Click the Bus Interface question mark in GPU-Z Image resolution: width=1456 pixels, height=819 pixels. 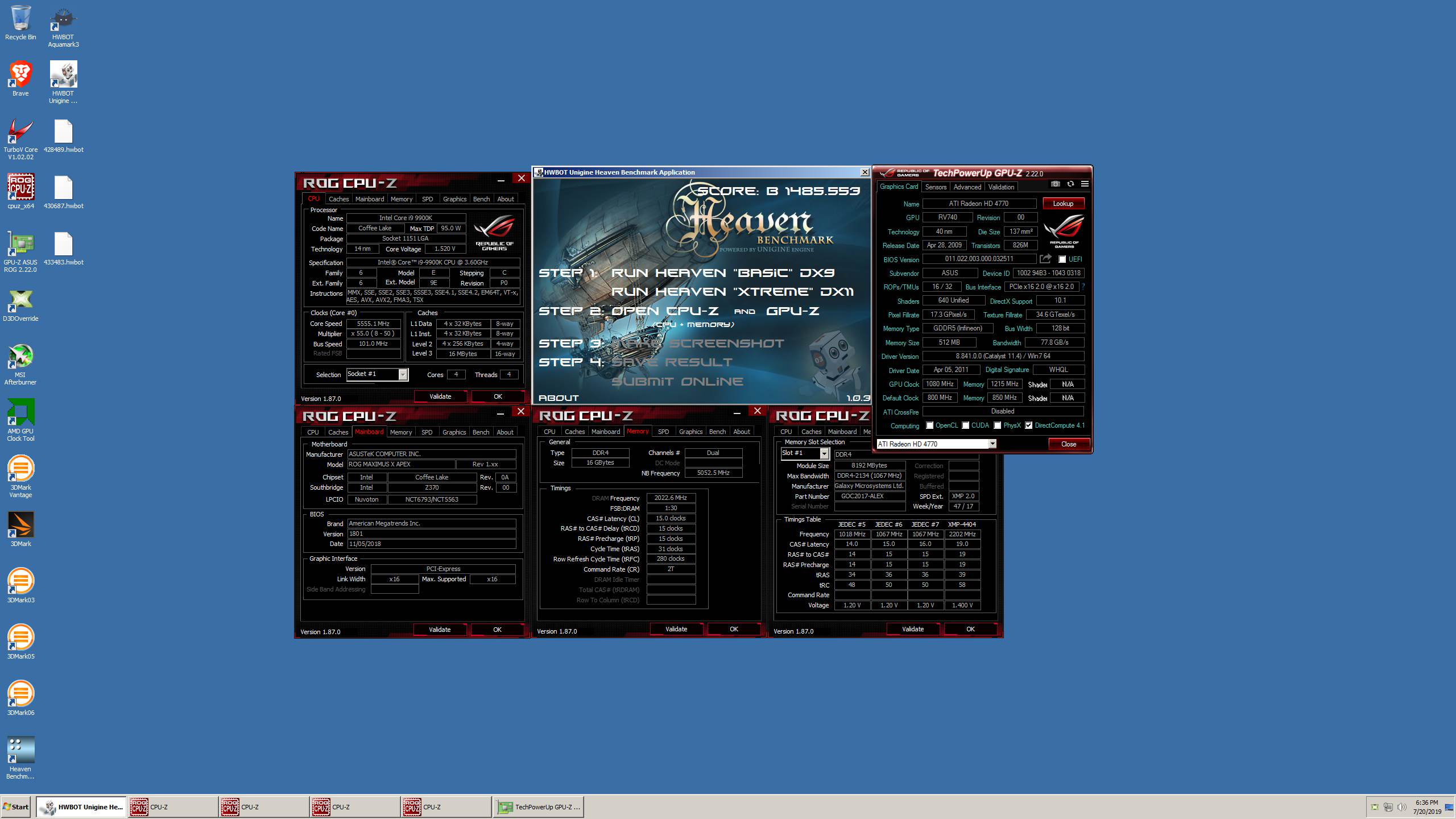pyautogui.click(x=1083, y=287)
